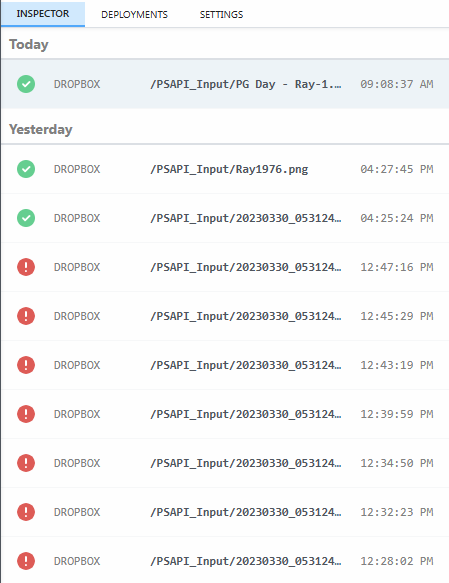Click red error icon for 12:34:50 PM event
Viewport: 449px width, 583px height.
(x=26, y=463)
